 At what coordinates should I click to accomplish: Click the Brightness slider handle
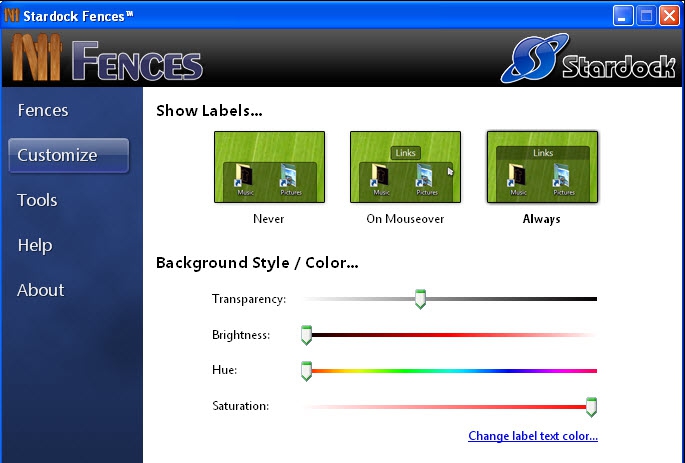pyautogui.click(x=306, y=335)
